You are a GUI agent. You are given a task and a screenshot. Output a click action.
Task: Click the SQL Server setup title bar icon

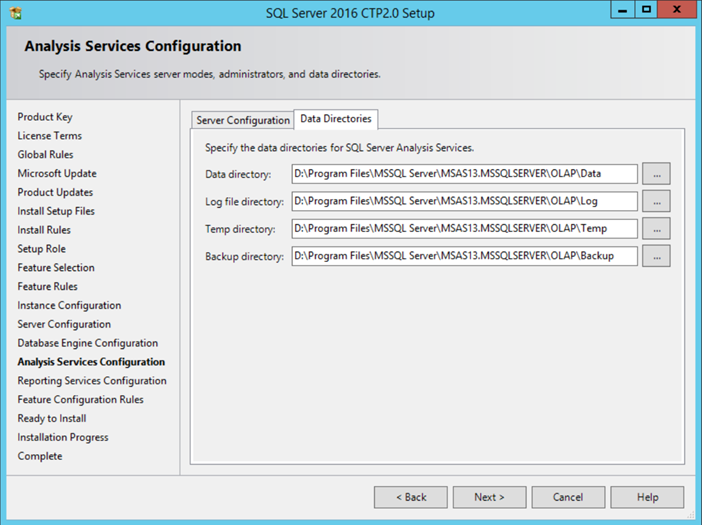point(16,13)
